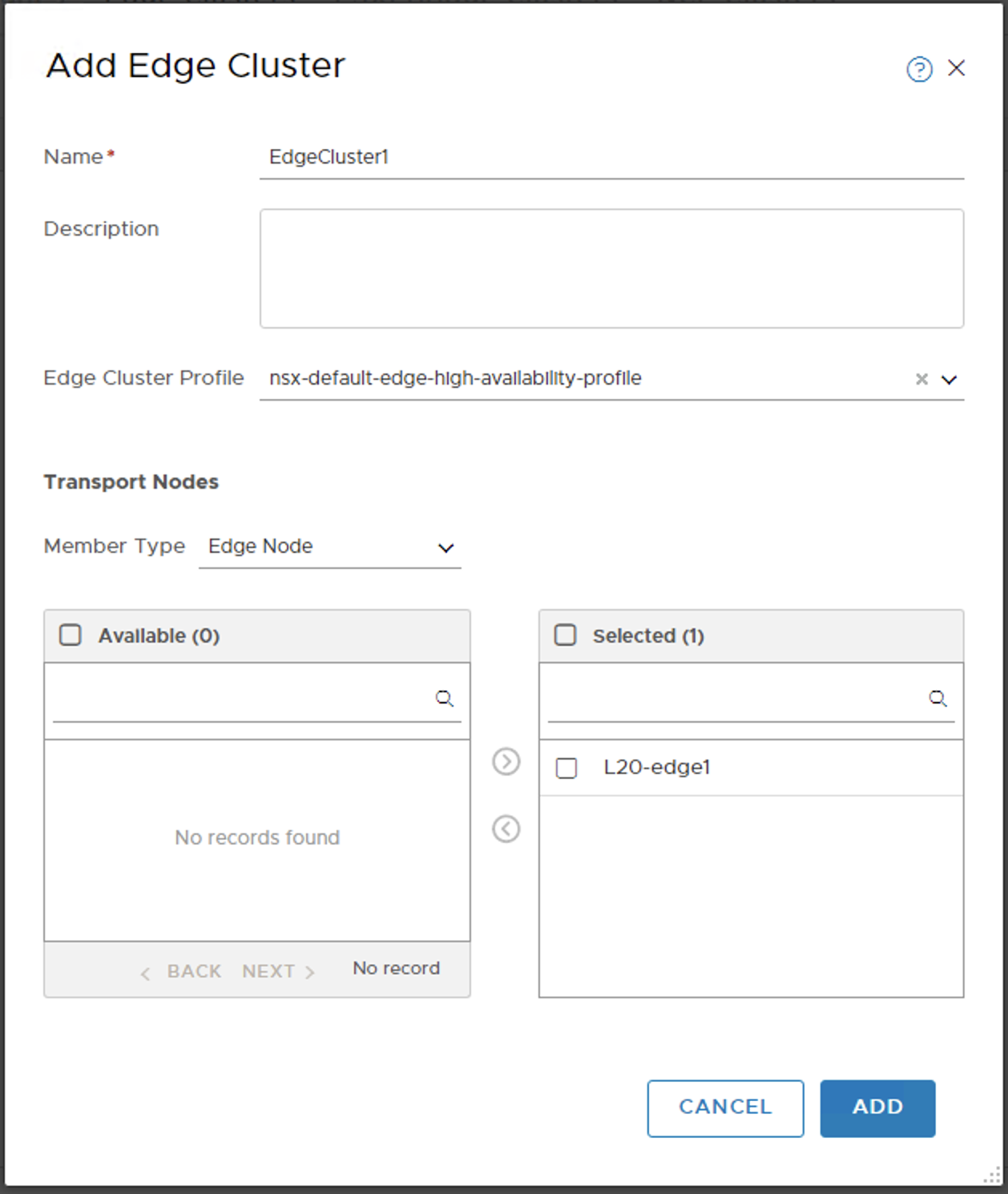Click the empty Description text box
This screenshot has width=1008, height=1194.
tap(611, 268)
